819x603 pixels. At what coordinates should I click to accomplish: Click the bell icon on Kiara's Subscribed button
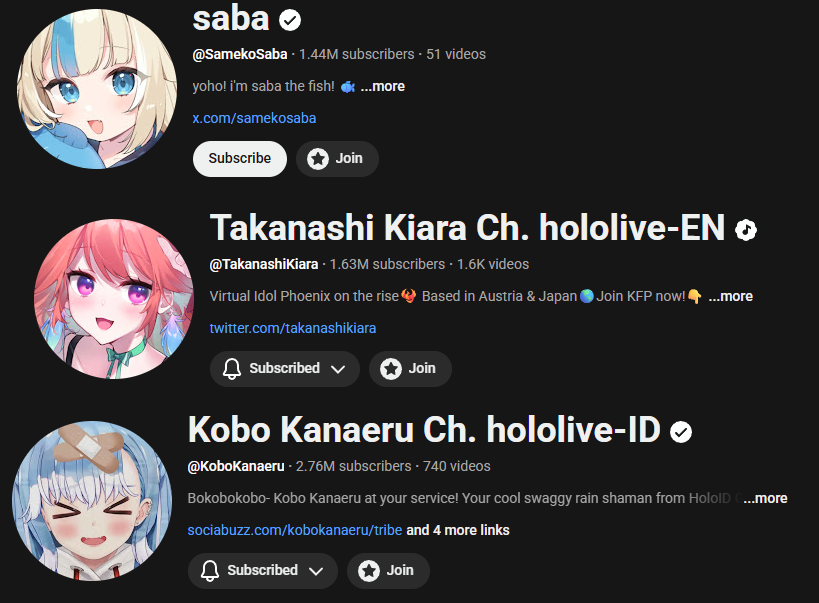point(232,368)
